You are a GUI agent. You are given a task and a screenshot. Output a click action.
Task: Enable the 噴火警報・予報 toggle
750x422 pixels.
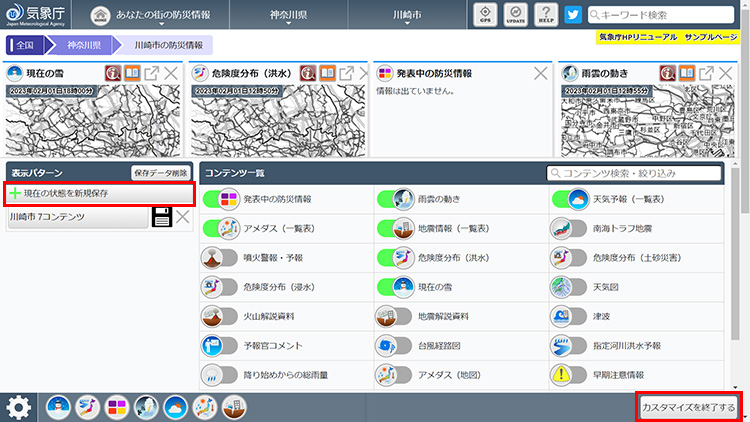tap(220, 257)
